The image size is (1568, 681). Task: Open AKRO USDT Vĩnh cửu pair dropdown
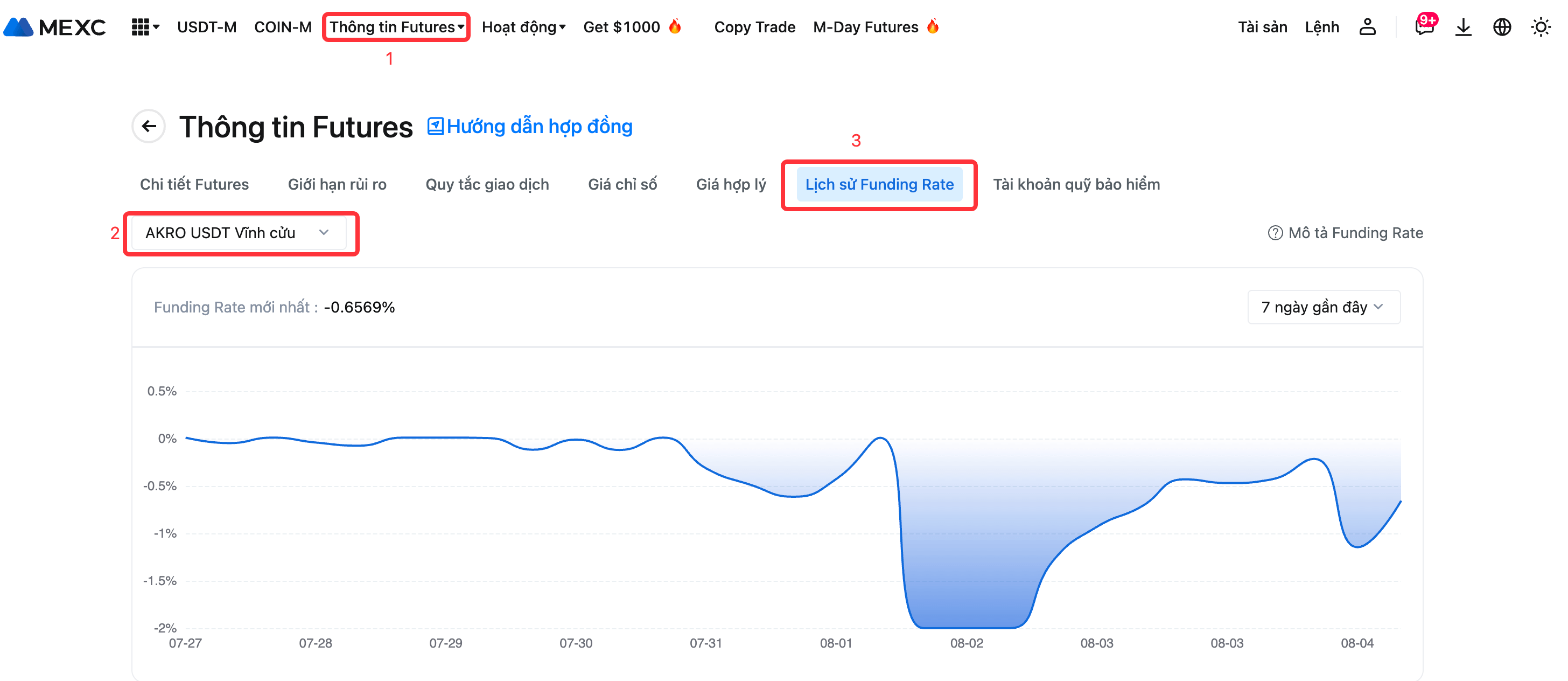[x=238, y=233]
